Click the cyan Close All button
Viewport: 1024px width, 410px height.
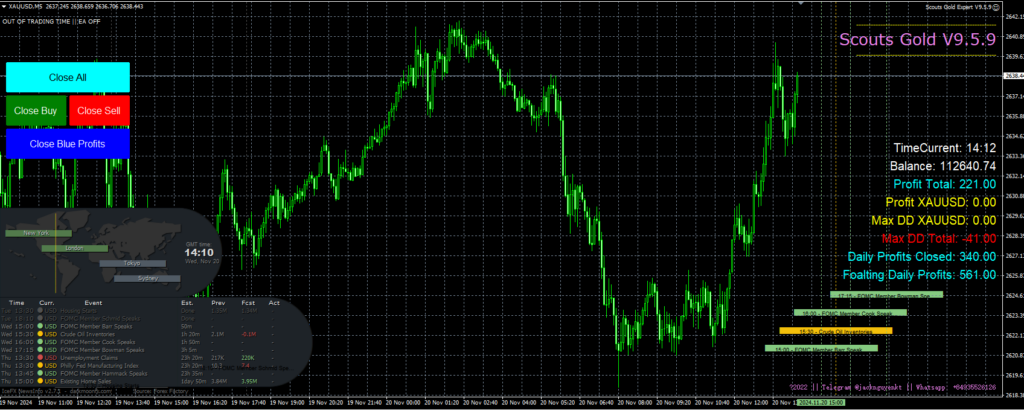point(67,77)
